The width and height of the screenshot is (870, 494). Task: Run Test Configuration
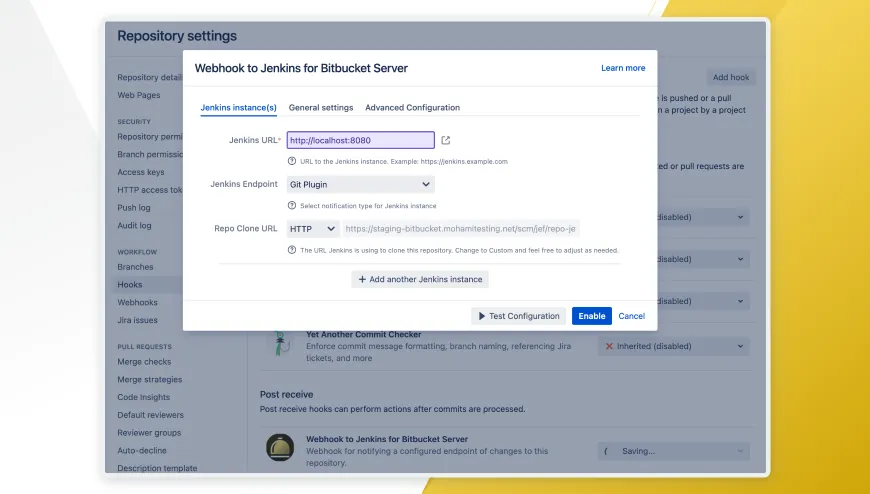click(518, 316)
